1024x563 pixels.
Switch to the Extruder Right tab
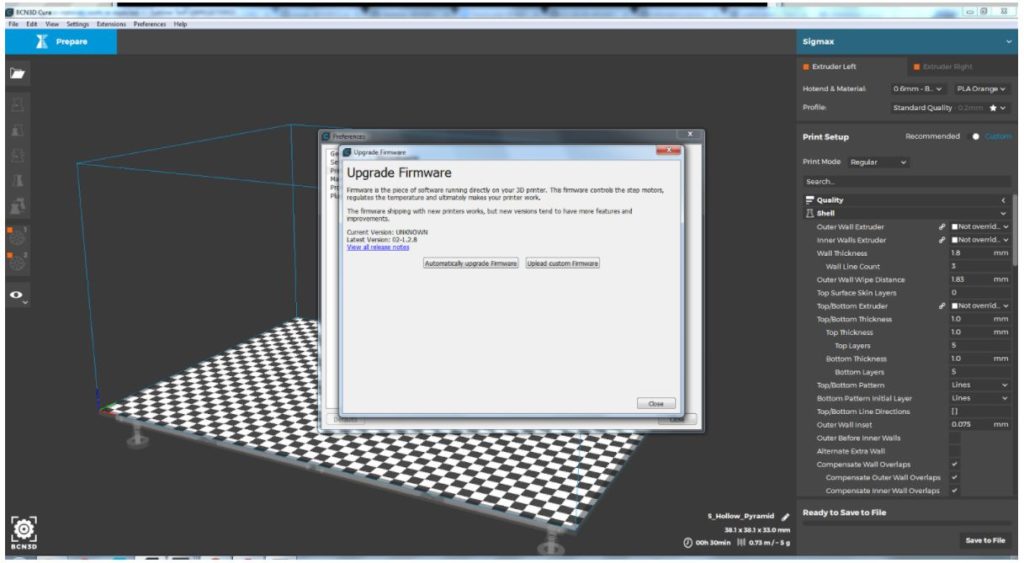coord(962,67)
